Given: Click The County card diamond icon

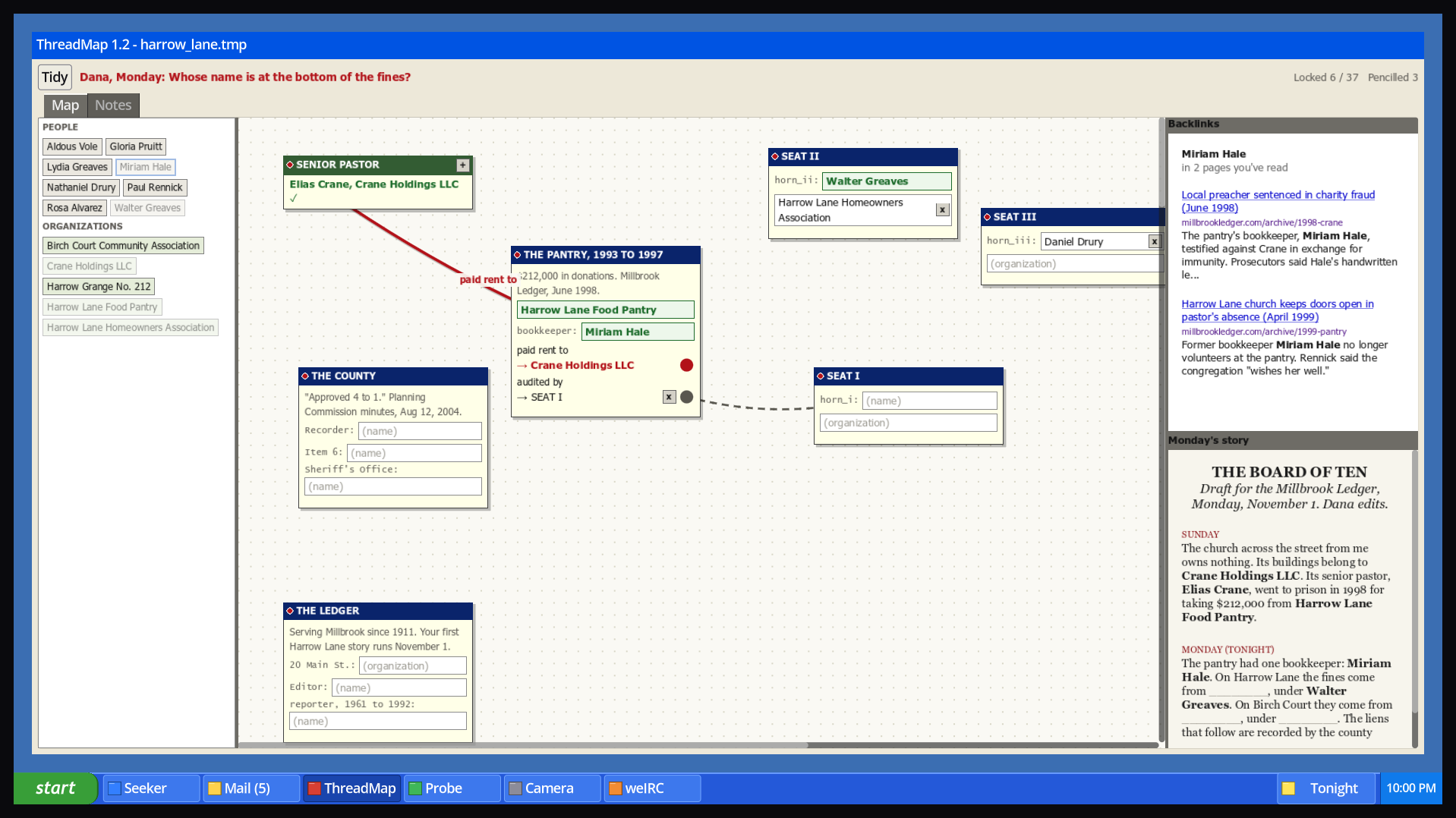Looking at the screenshot, I should point(305,376).
